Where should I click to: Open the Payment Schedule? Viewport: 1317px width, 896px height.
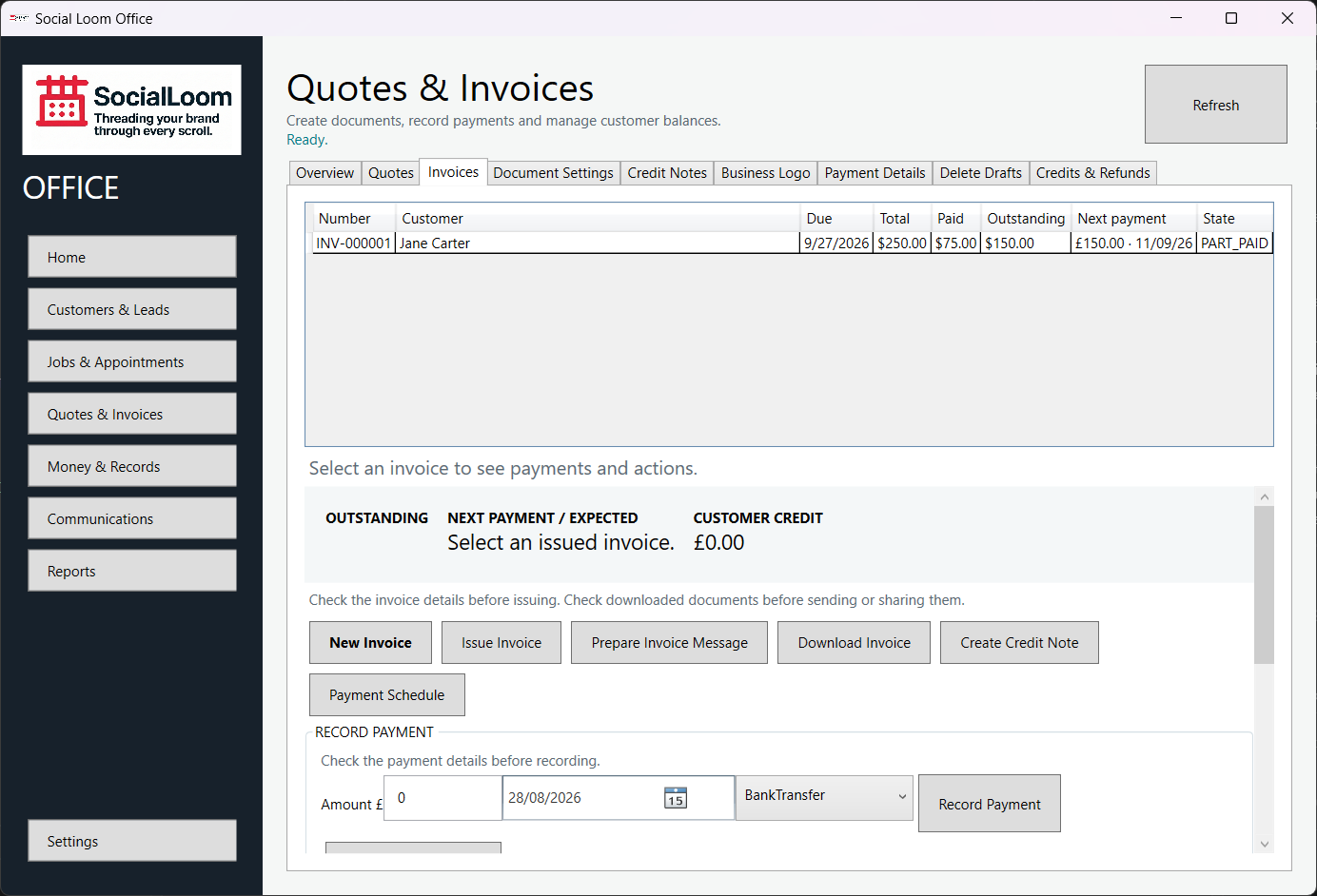pos(386,695)
